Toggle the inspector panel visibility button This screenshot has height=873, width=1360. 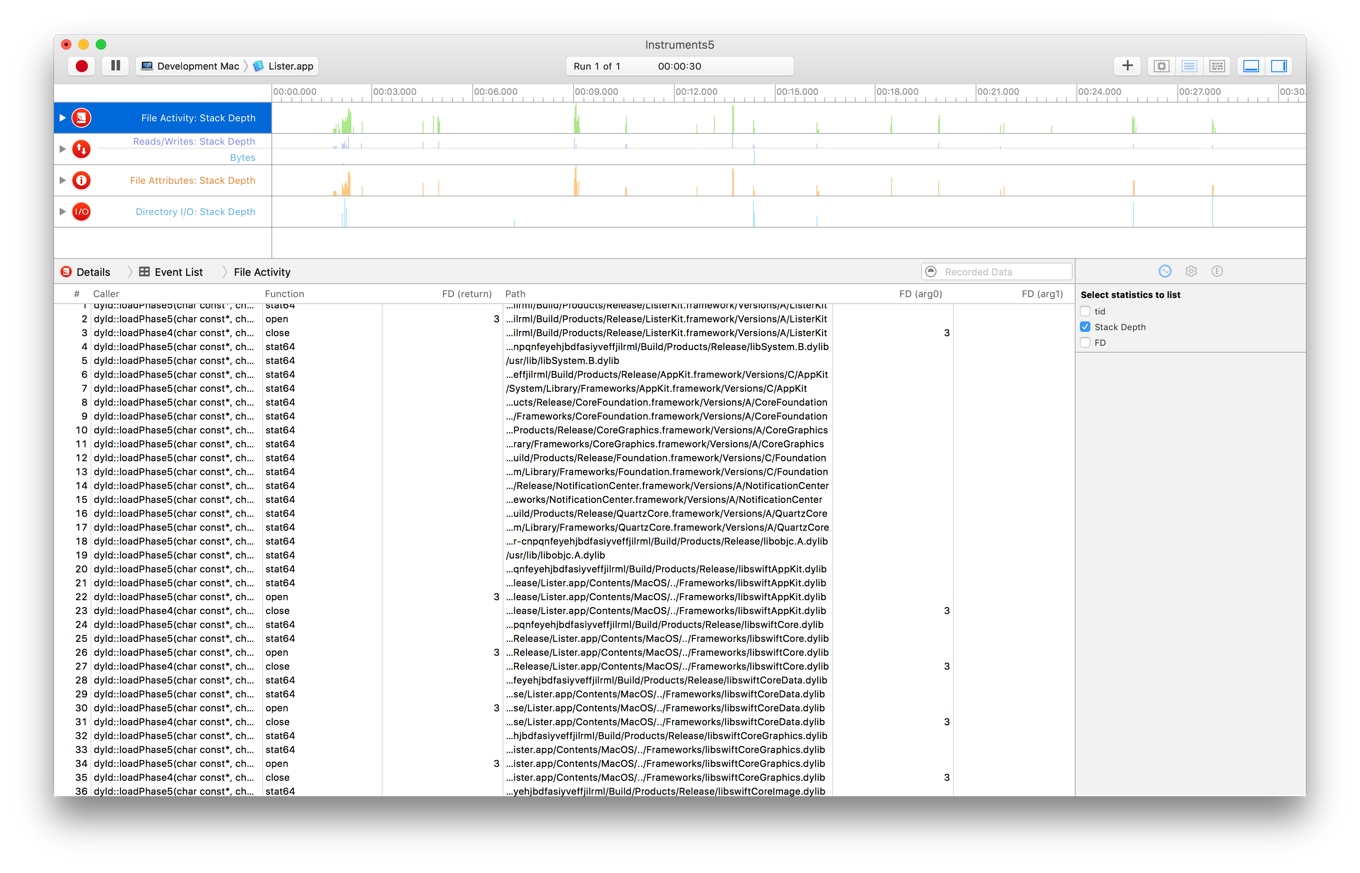(1278, 65)
